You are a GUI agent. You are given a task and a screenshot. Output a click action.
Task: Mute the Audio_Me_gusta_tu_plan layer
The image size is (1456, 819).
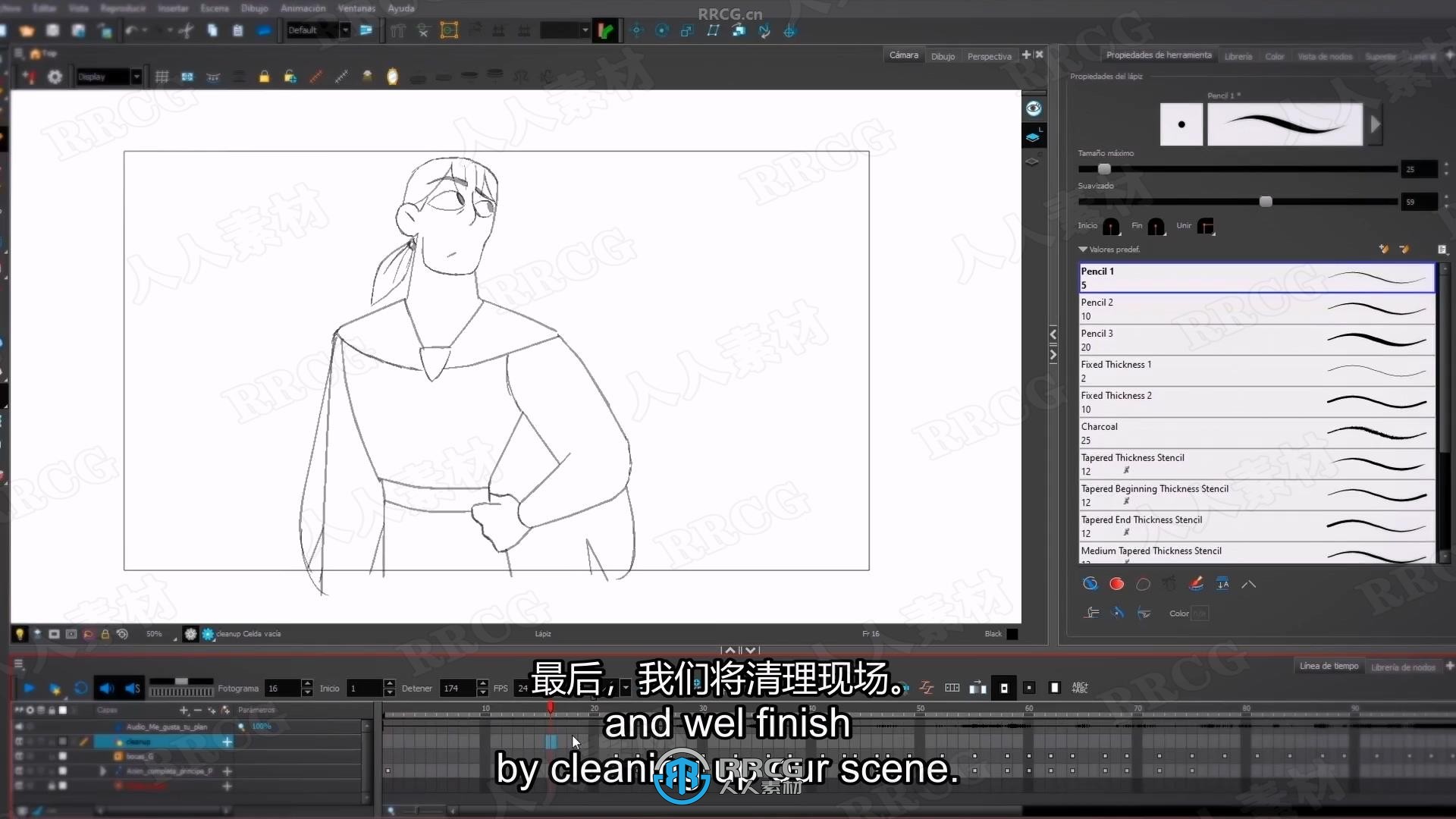[19, 726]
